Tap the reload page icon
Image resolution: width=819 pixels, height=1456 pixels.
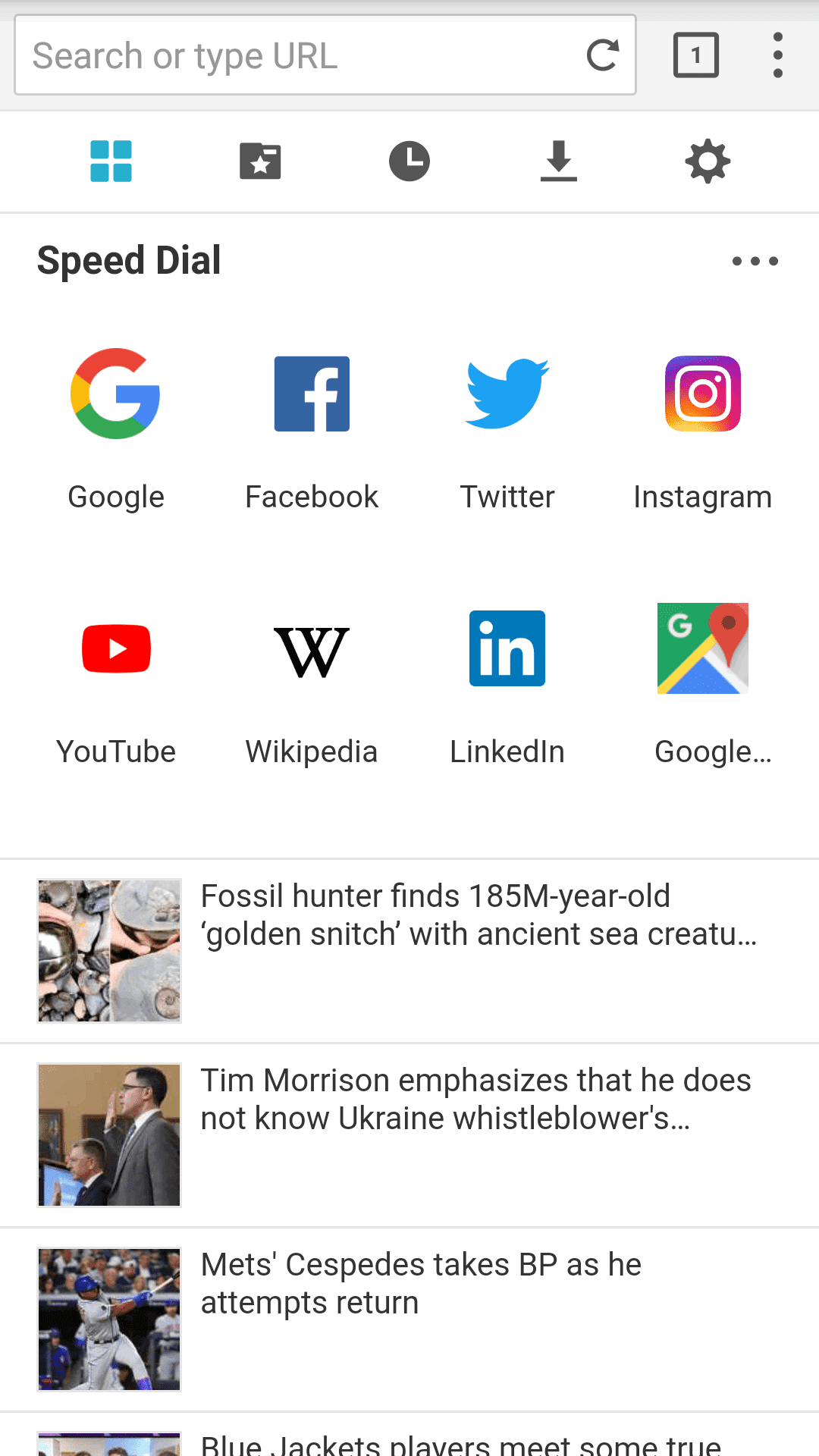pyautogui.click(x=603, y=55)
